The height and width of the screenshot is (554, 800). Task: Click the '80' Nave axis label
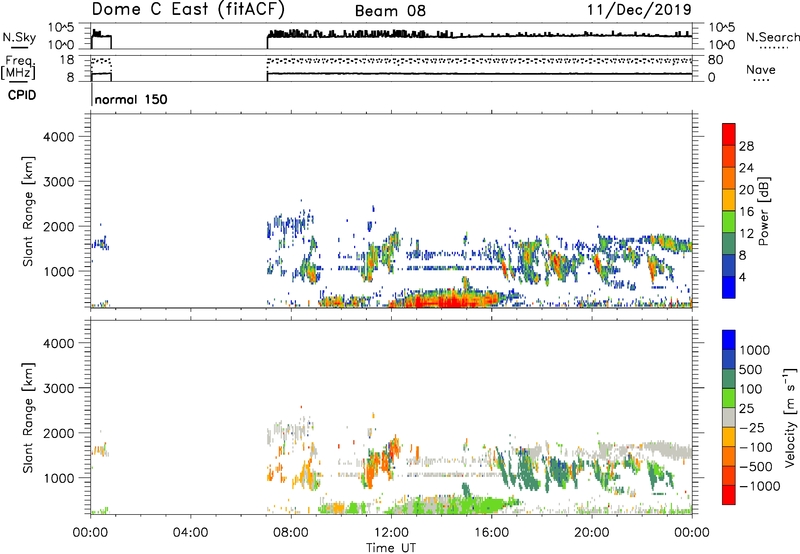coord(715,60)
